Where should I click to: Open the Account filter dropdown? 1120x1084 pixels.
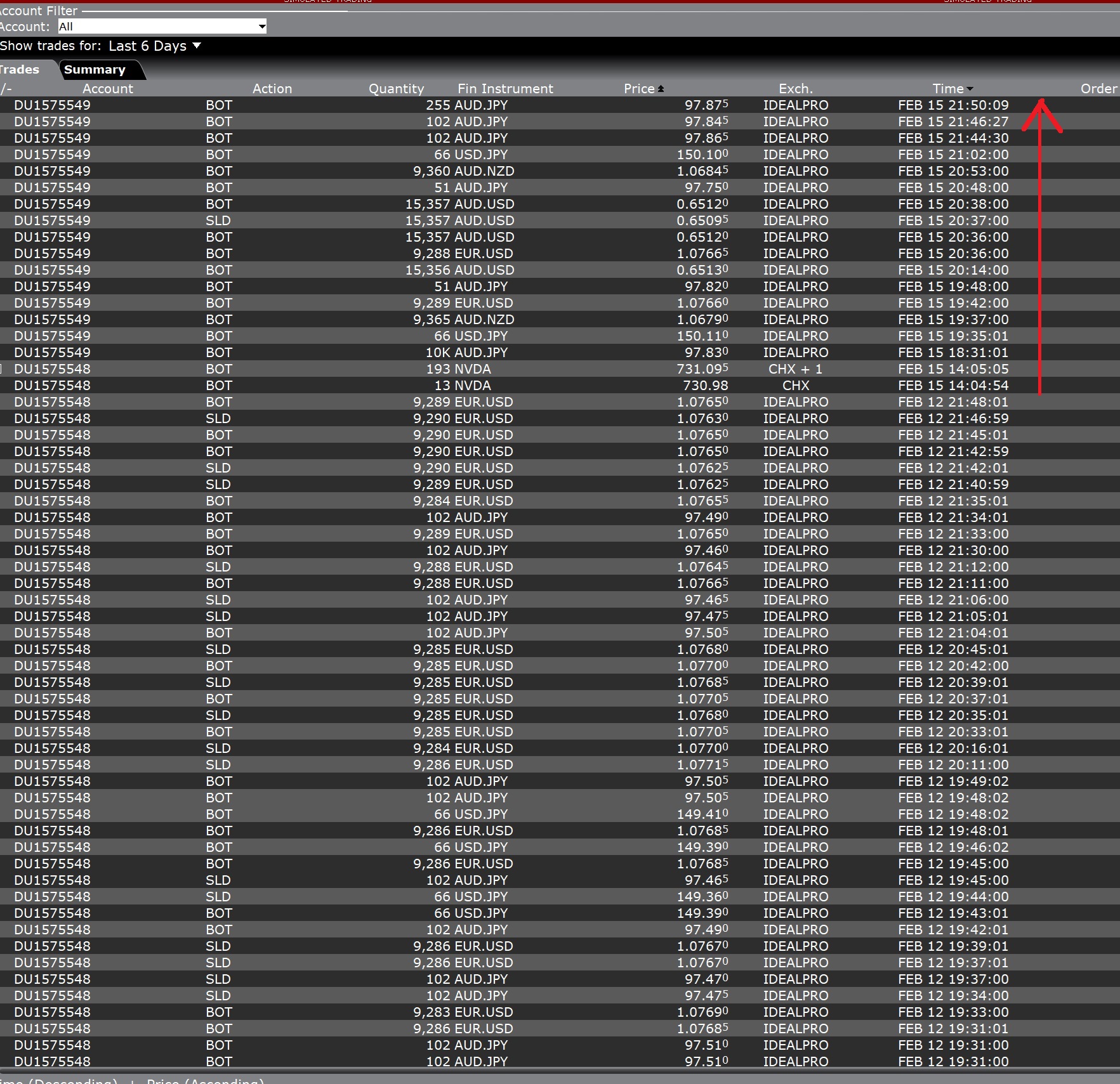162,27
